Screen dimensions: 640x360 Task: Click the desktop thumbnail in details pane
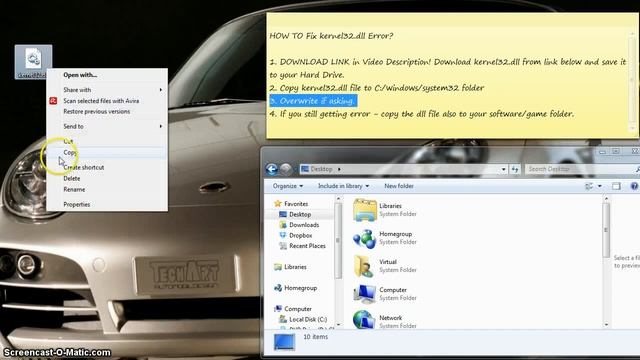click(284, 342)
